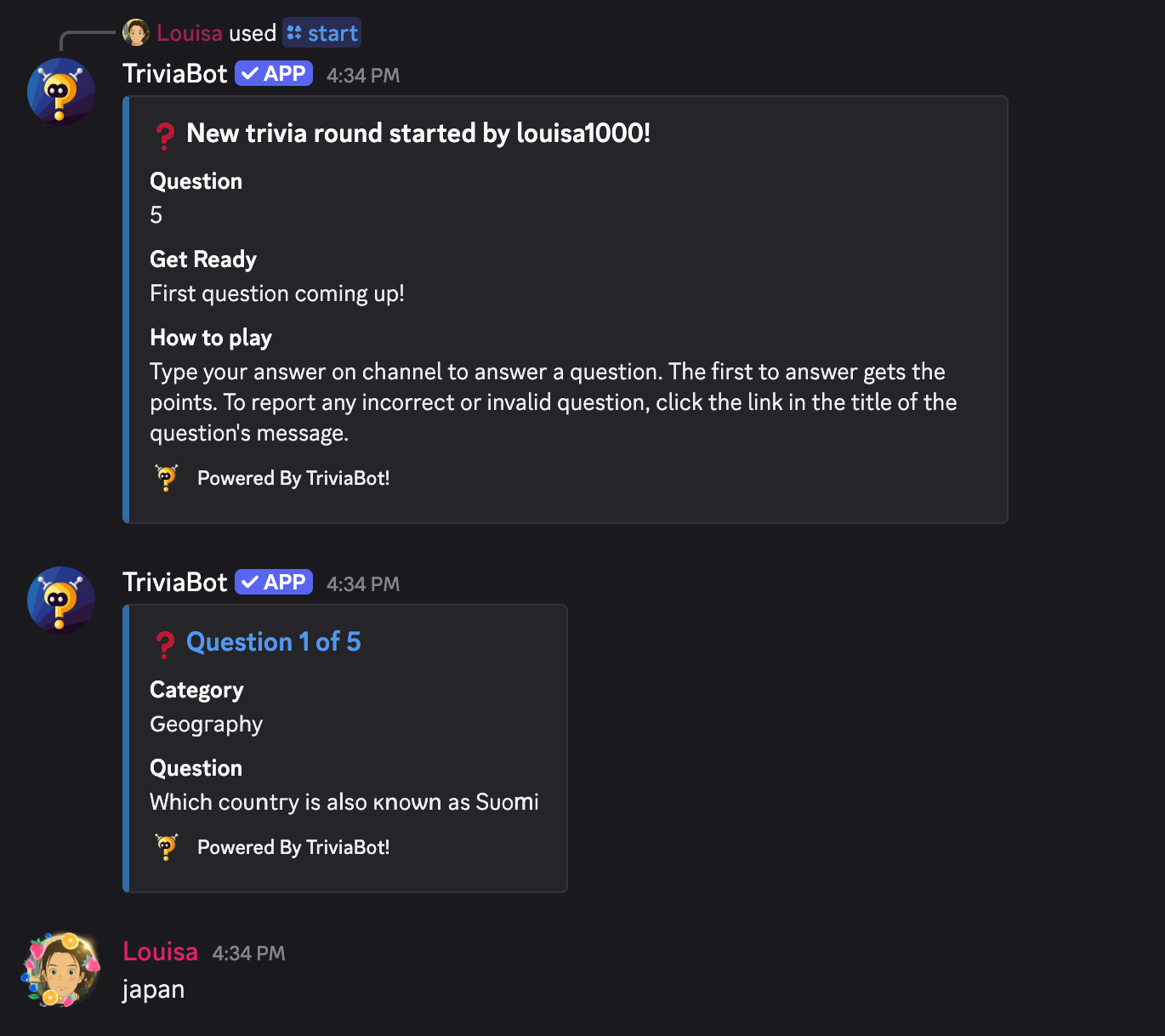Click the APP badge on the first TriviaBot message
This screenshot has width=1165, height=1036.
pyautogui.click(x=274, y=74)
